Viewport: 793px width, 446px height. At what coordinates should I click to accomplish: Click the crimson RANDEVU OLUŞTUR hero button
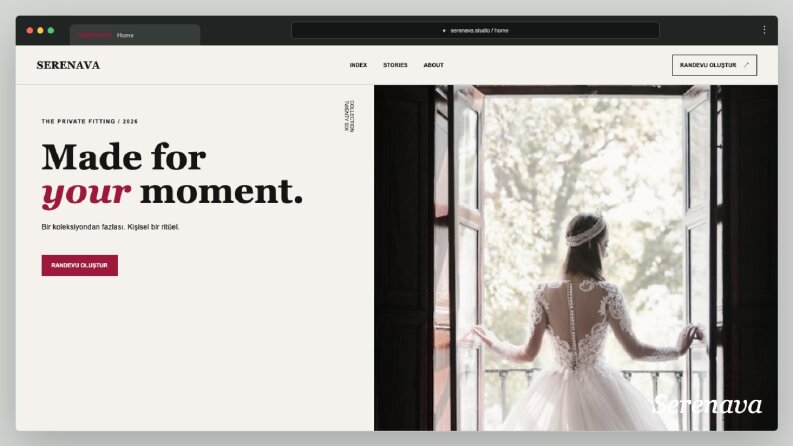coord(79,265)
